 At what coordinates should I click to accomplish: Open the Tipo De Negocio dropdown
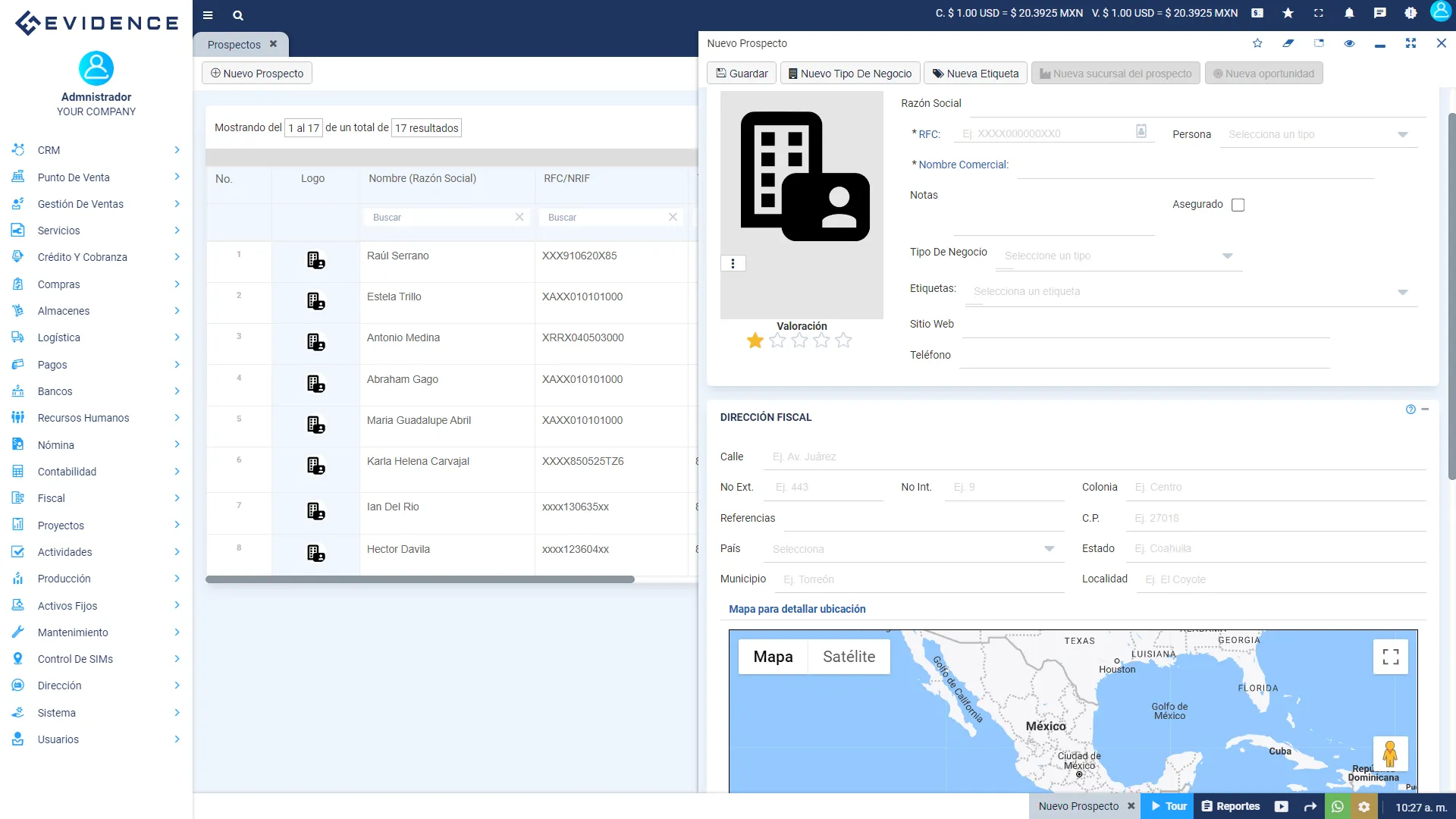(x=1228, y=256)
